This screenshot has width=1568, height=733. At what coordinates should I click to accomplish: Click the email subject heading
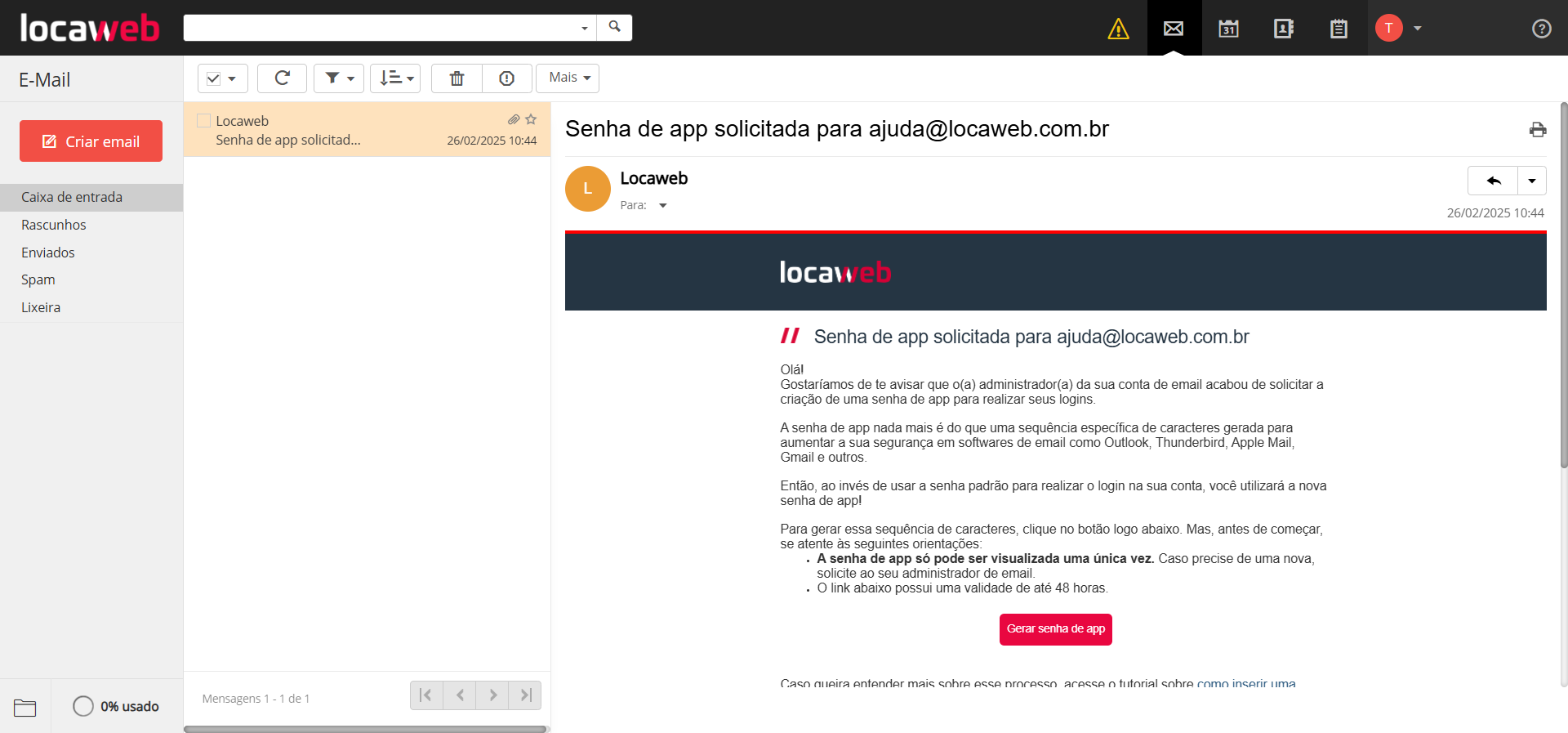click(x=837, y=129)
